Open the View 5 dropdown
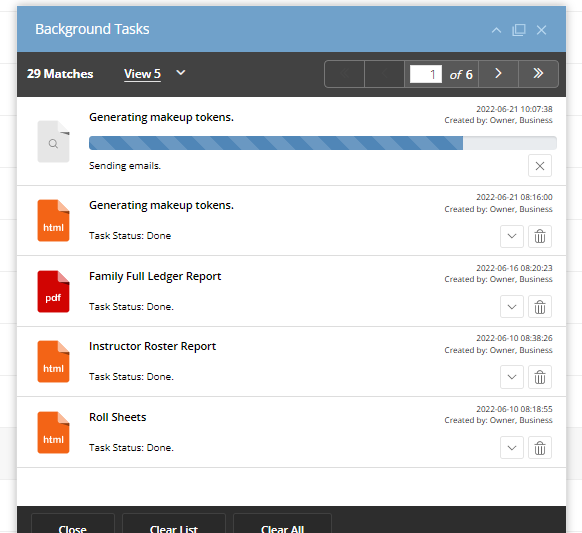582x533 pixels. click(x=154, y=73)
